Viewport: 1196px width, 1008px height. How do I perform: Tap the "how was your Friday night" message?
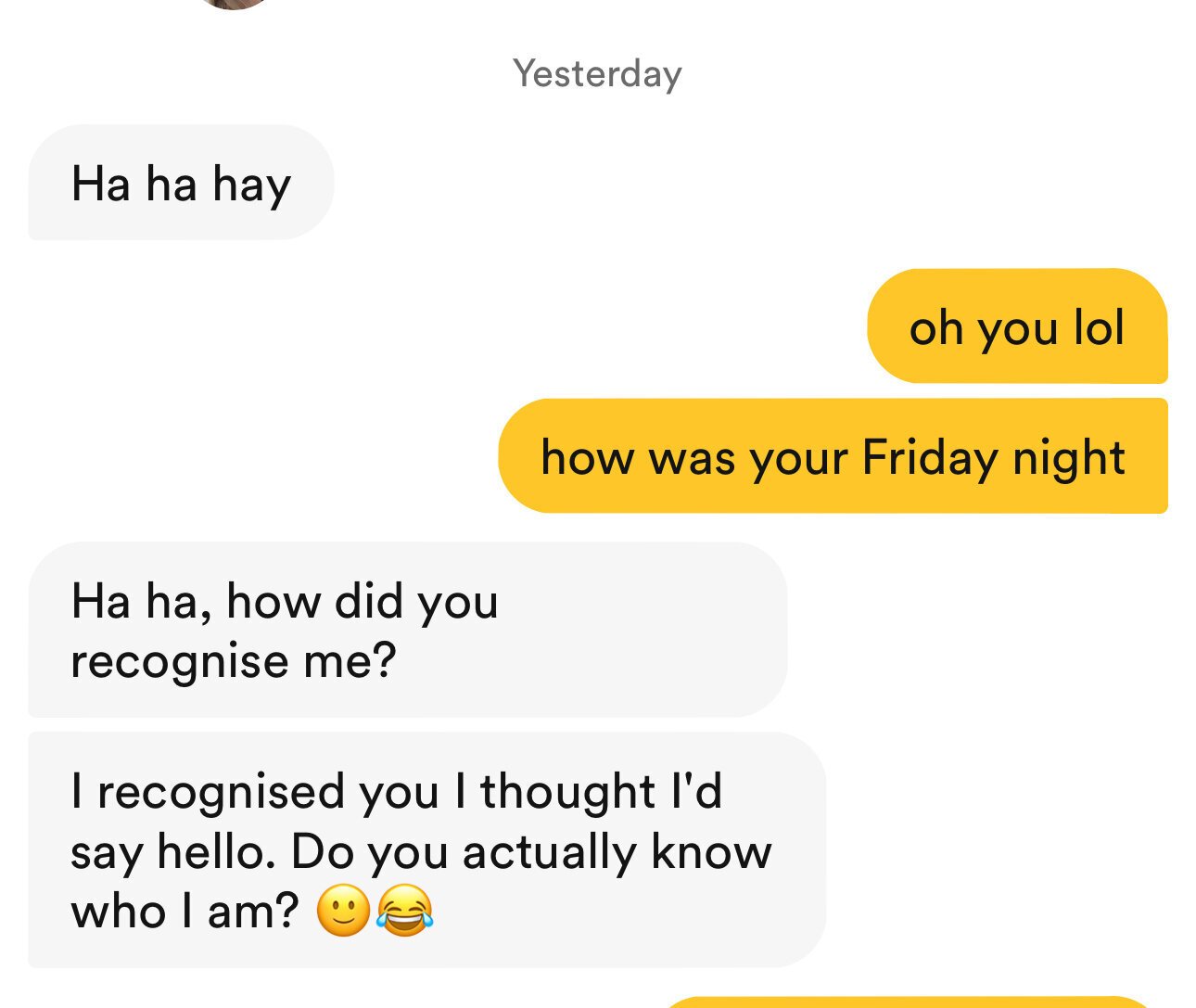coord(832,456)
